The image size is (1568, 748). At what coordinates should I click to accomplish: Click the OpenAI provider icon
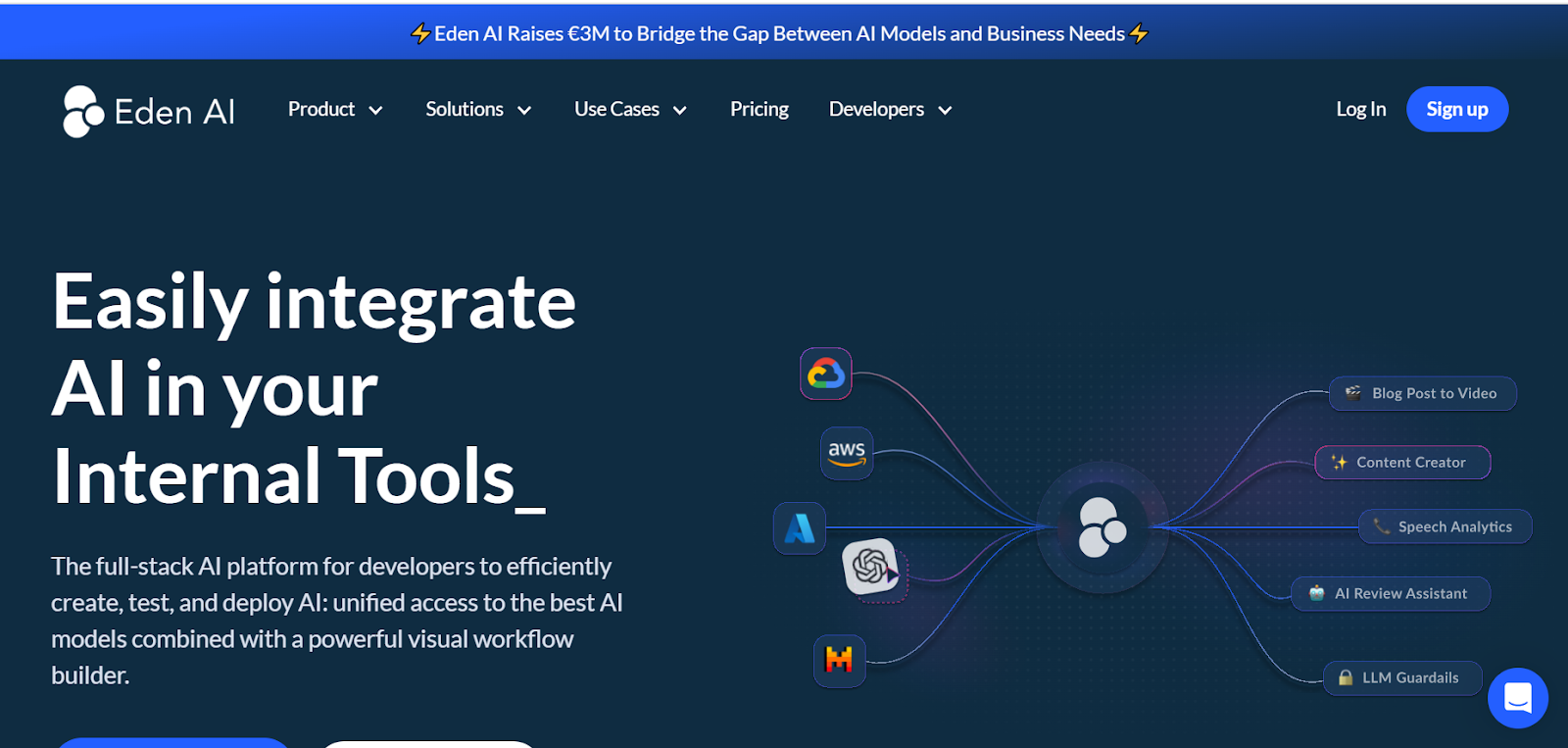870,566
